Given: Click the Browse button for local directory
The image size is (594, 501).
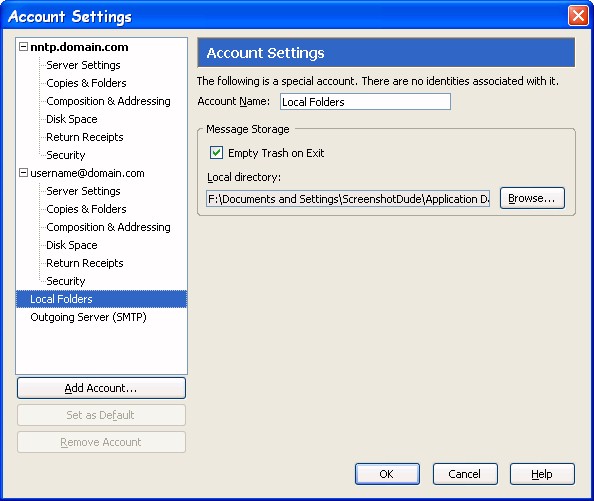Looking at the screenshot, I should [532, 198].
